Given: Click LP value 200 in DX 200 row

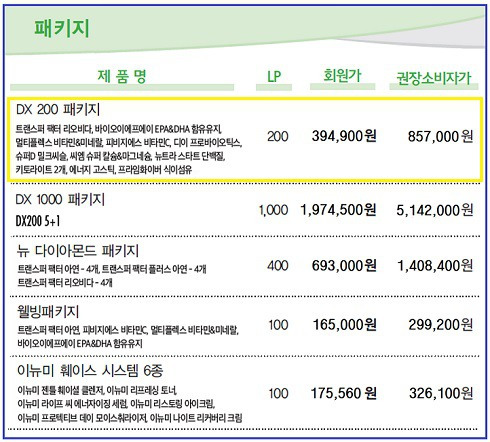Looking at the screenshot, I should click(x=278, y=136).
